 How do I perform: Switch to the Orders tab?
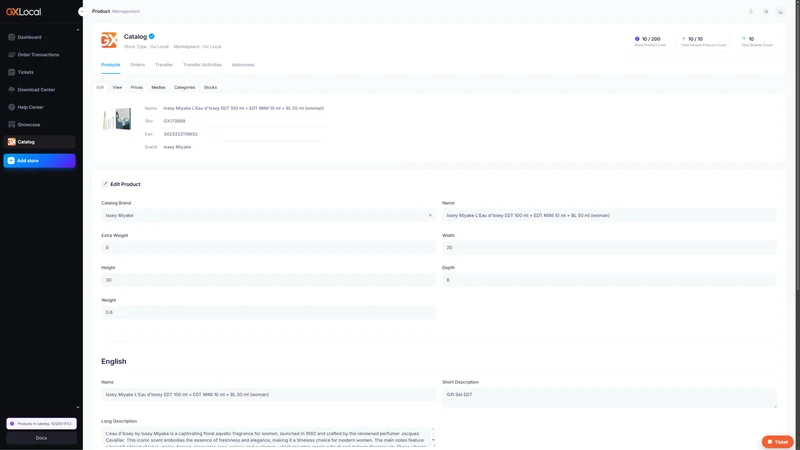(x=137, y=65)
